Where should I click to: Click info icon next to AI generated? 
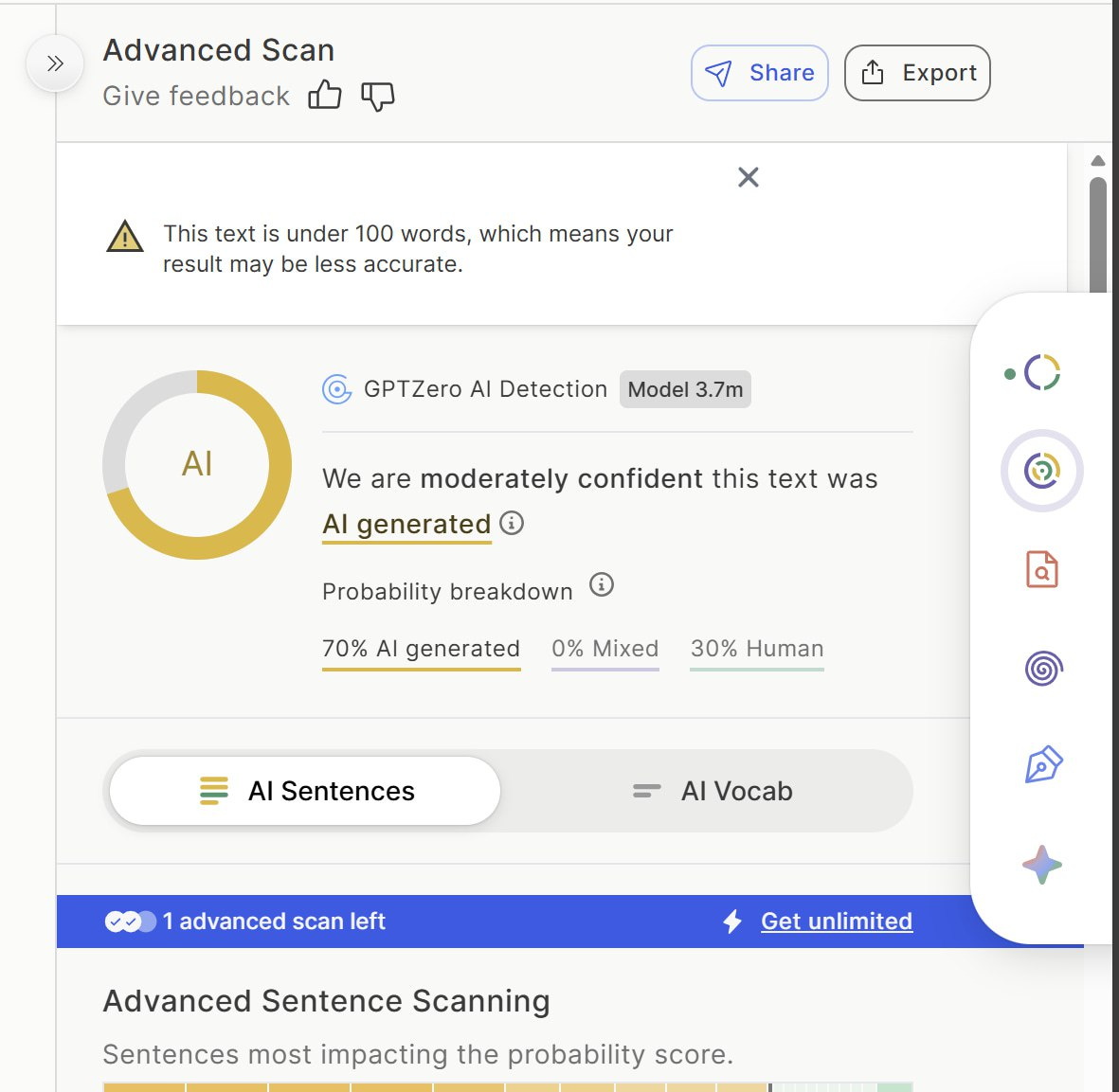512,523
